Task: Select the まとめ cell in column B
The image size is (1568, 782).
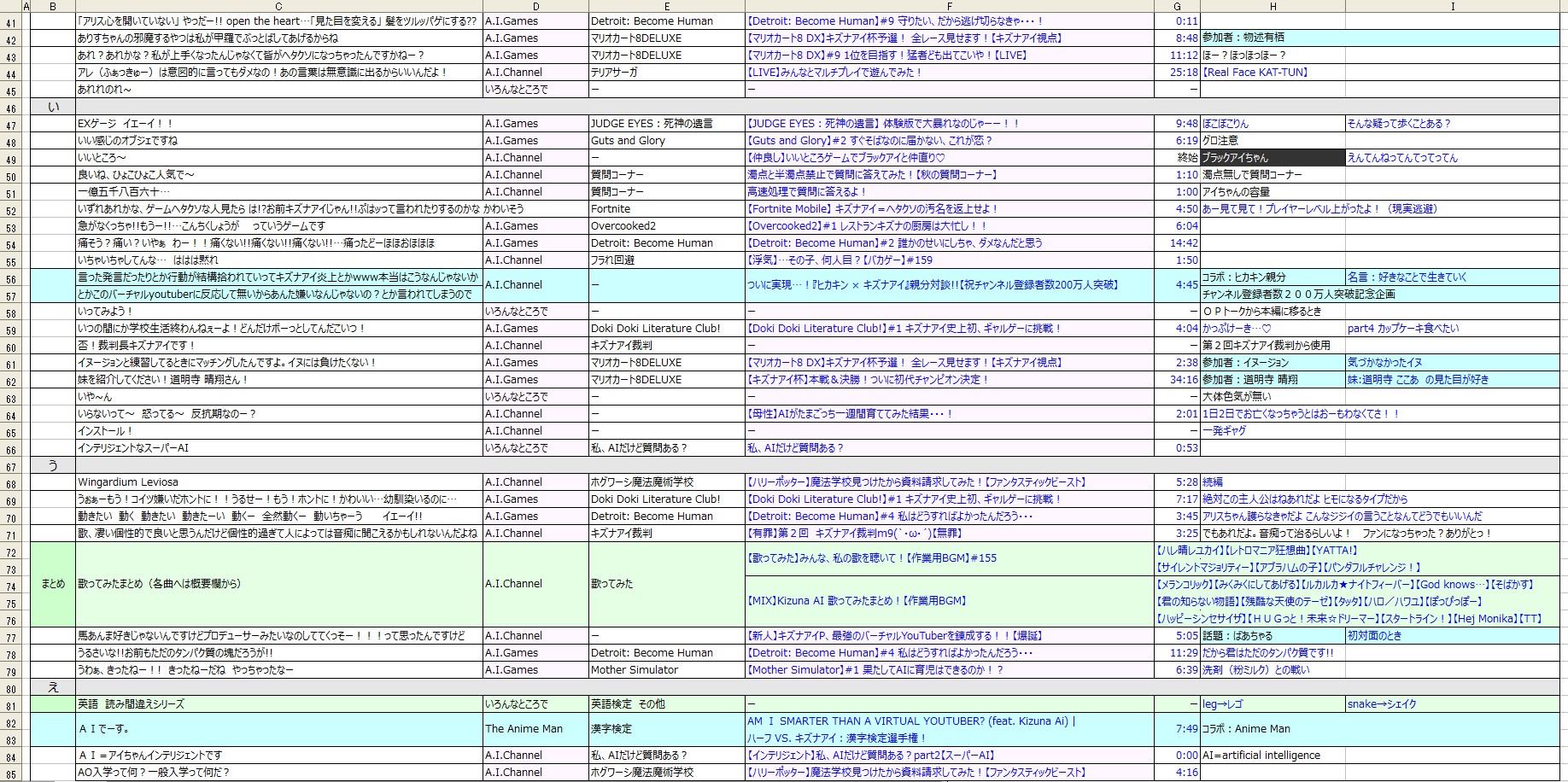Action: [x=53, y=584]
